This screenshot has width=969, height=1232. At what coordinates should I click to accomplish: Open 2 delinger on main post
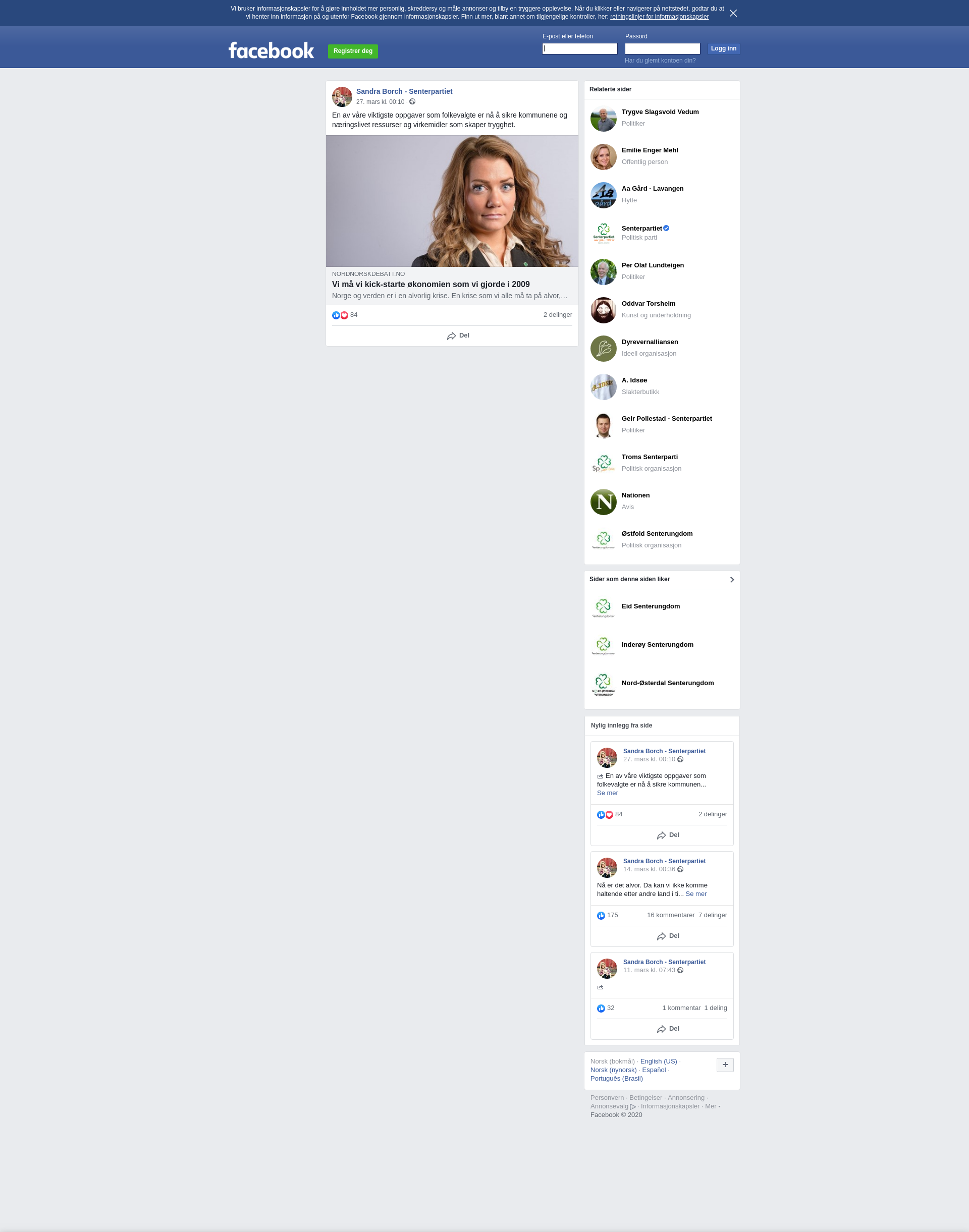point(557,315)
